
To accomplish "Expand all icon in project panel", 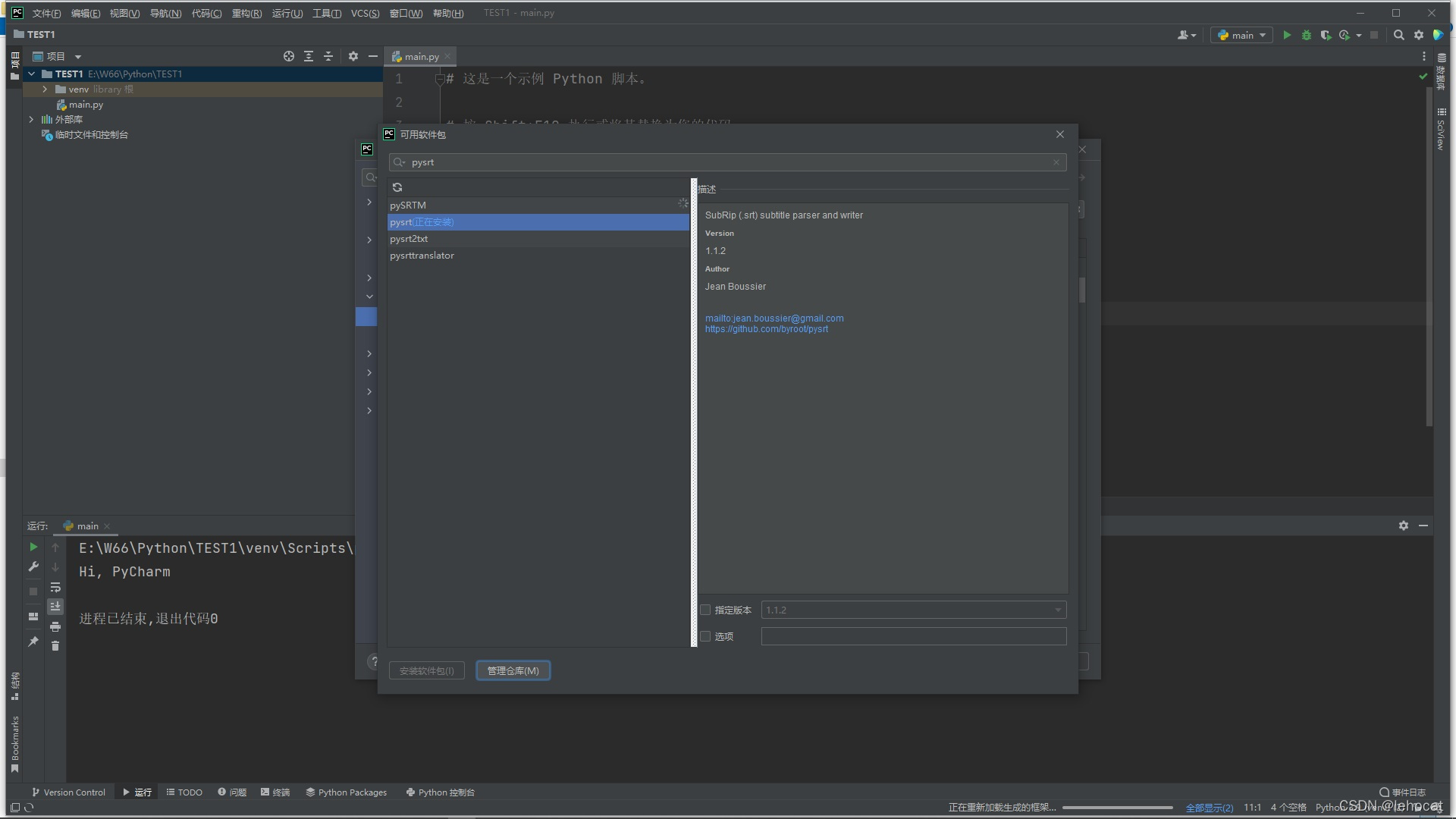I will click(x=309, y=56).
